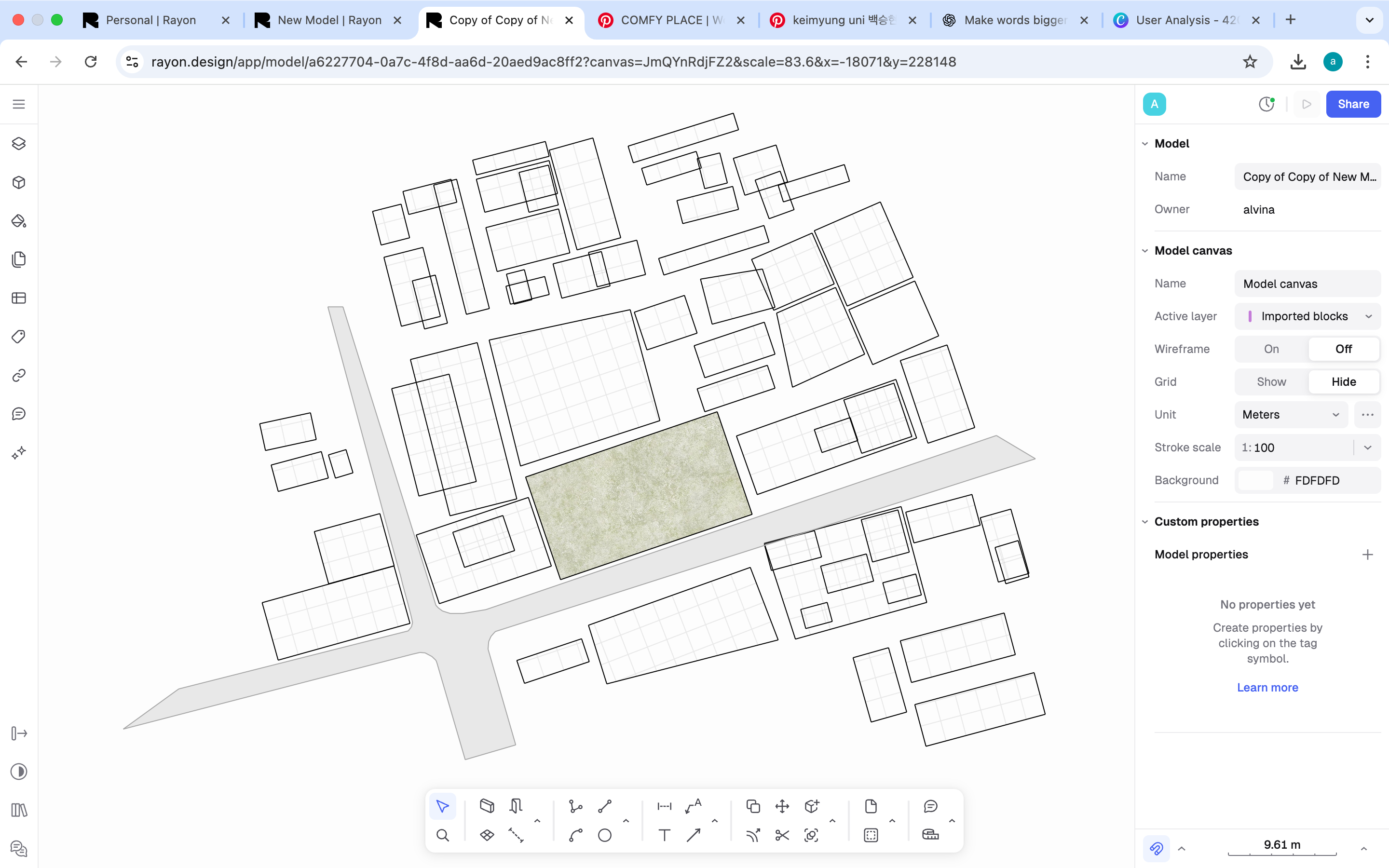Choose the scissors trim tool

coord(782,835)
